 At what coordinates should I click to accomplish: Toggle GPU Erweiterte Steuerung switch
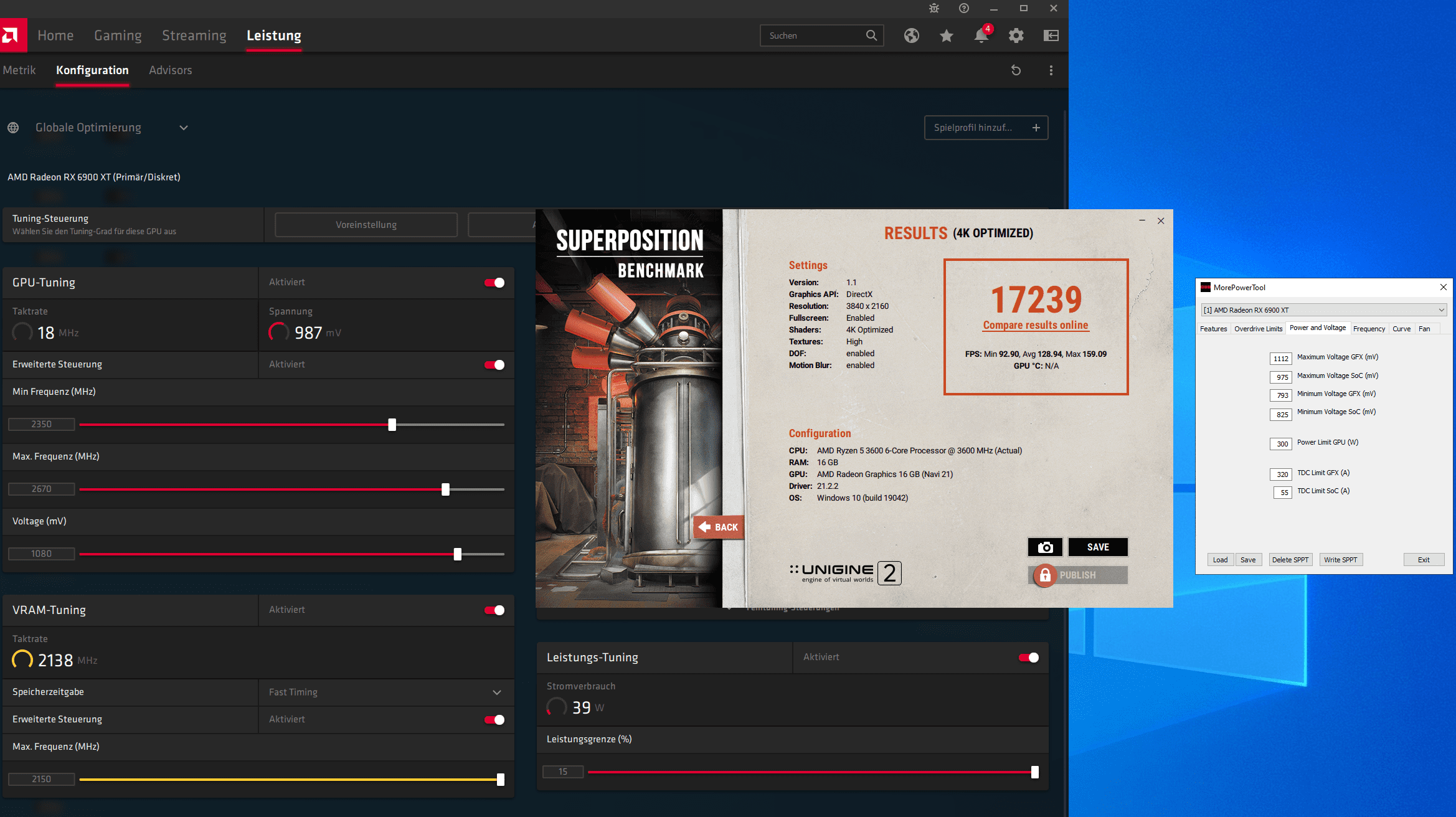[494, 365]
